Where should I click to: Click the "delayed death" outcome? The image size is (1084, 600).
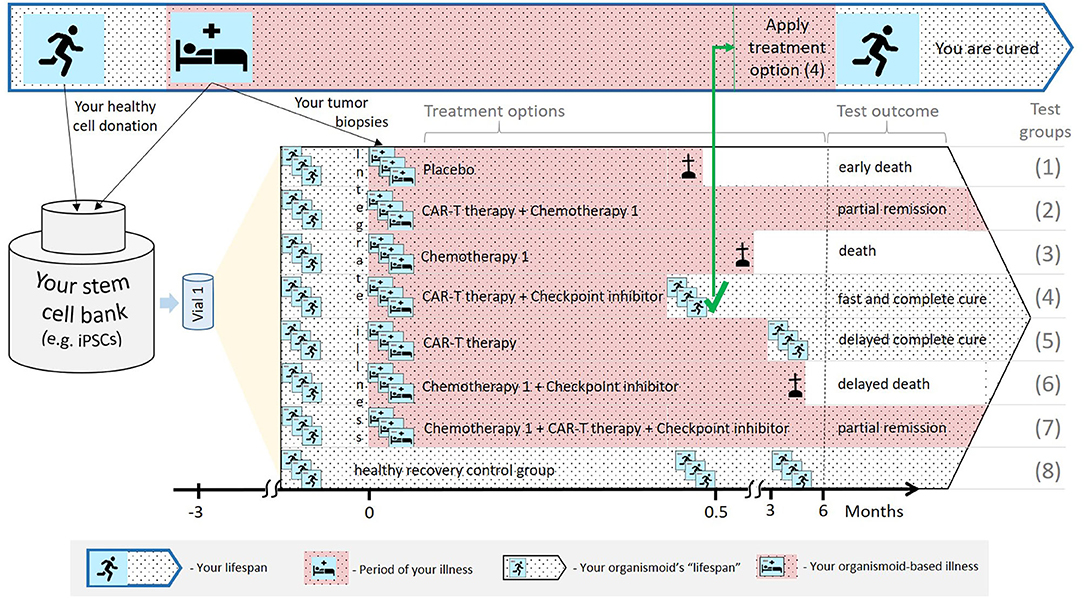coord(884,384)
